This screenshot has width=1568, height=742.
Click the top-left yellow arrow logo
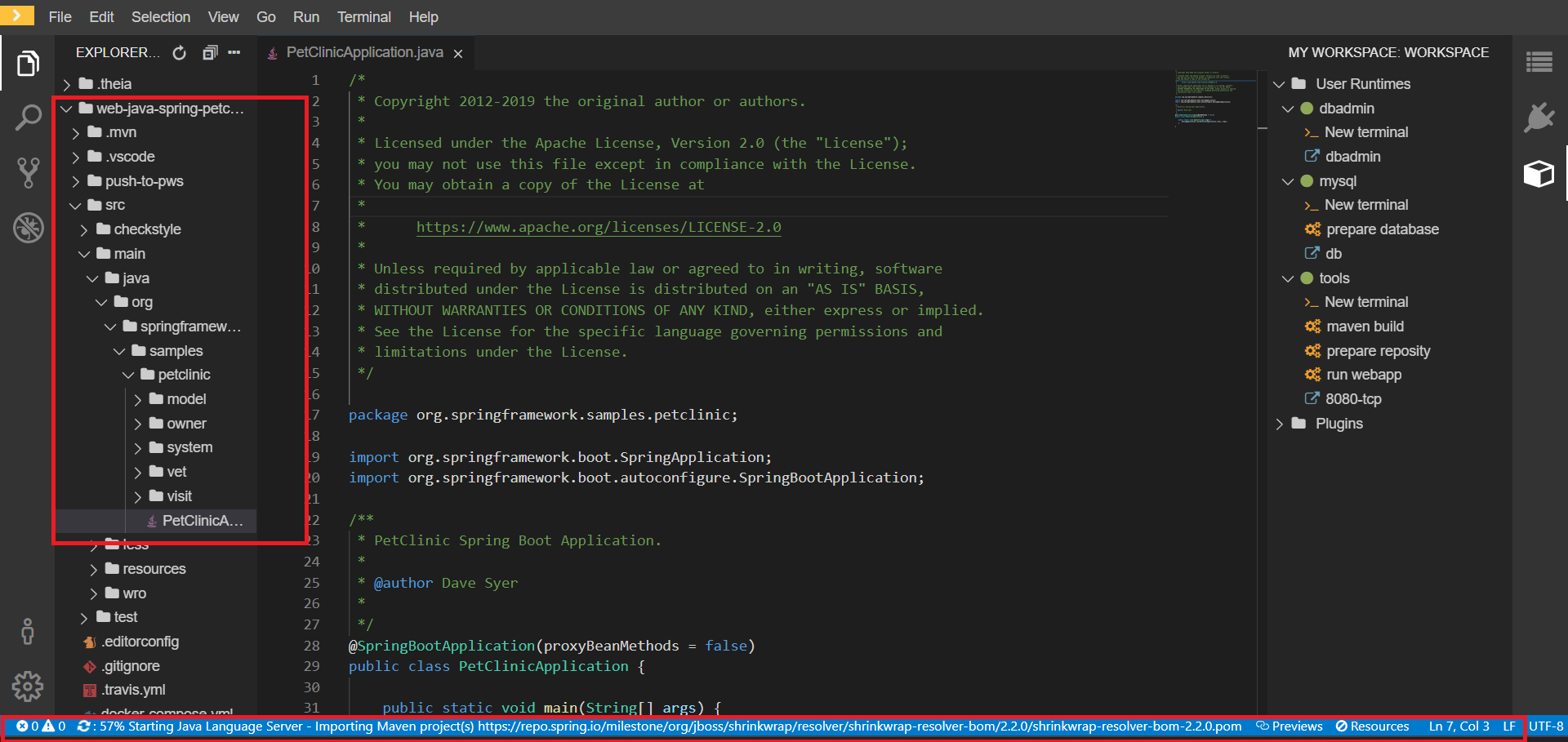(17, 16)
